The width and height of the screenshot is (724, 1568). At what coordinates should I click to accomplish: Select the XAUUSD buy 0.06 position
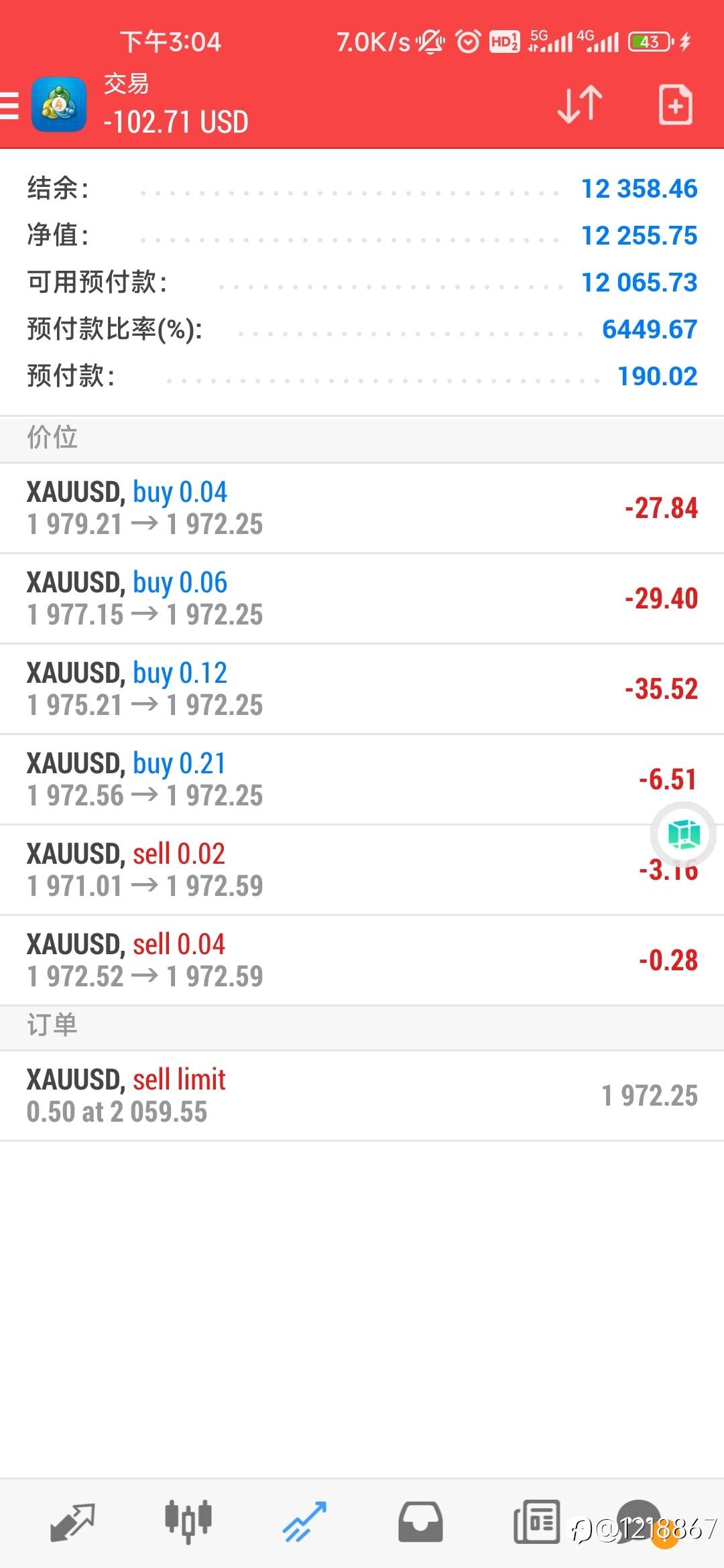[362, 598]
